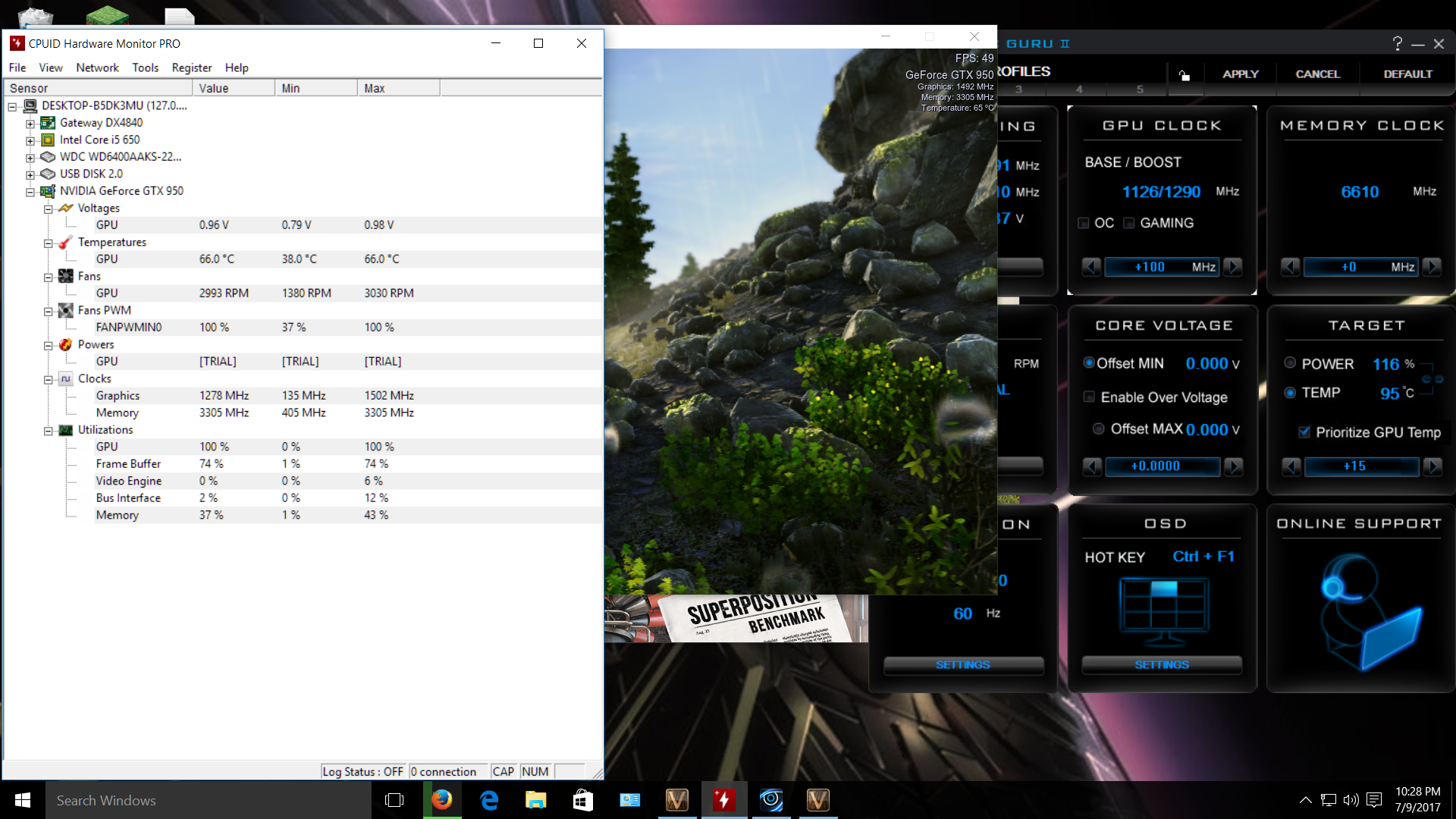This screenshot has width=1456, height=819.
Task: Check Enable Over Voltage
Action: point(1089,397)
